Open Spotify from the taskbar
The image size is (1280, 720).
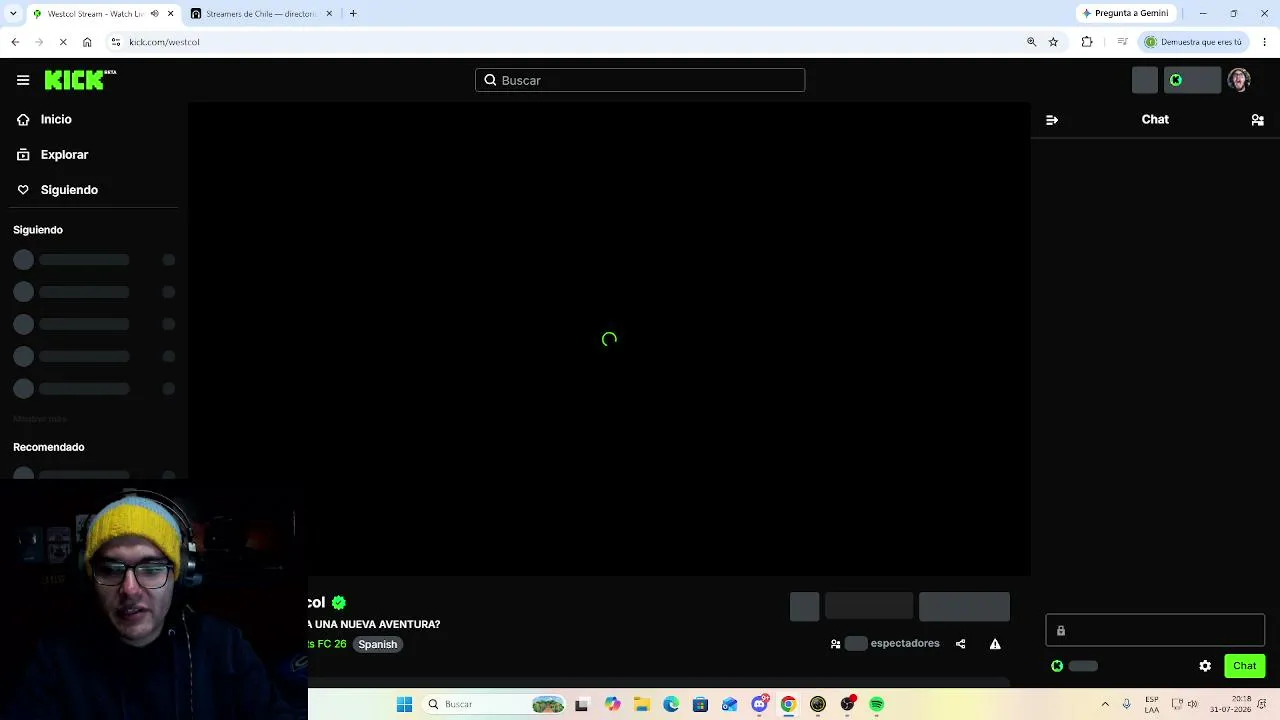(877, 704)
